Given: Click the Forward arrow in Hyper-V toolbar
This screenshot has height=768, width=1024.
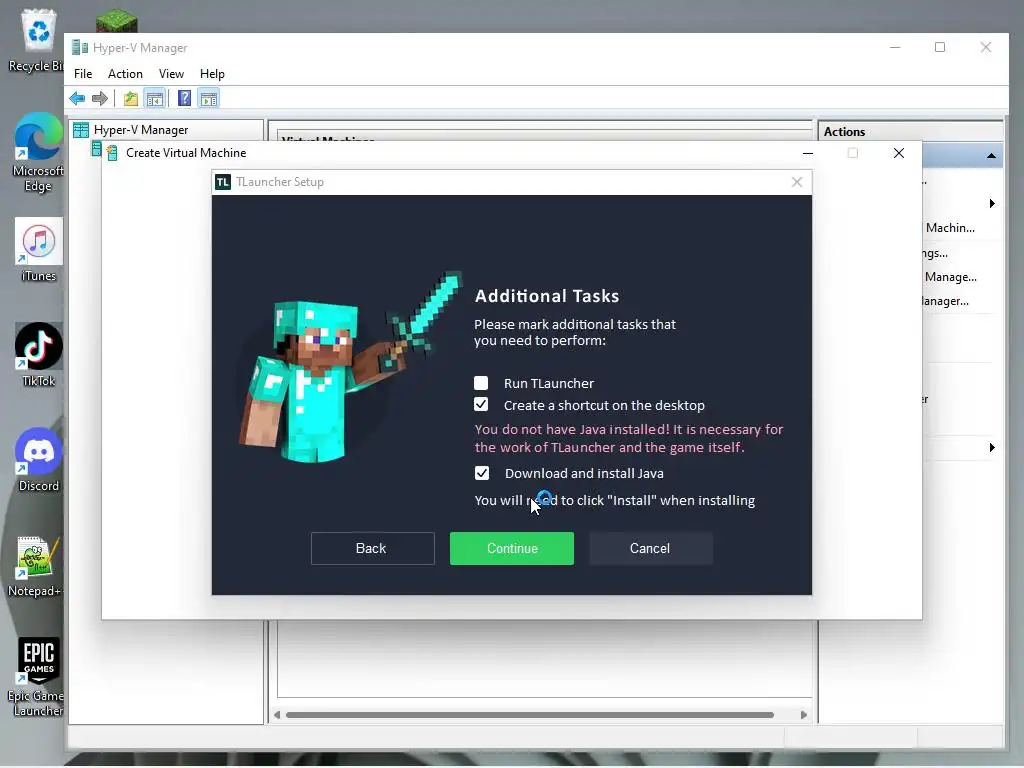Looking at the screenshot, I should click(x=100, y=99).
